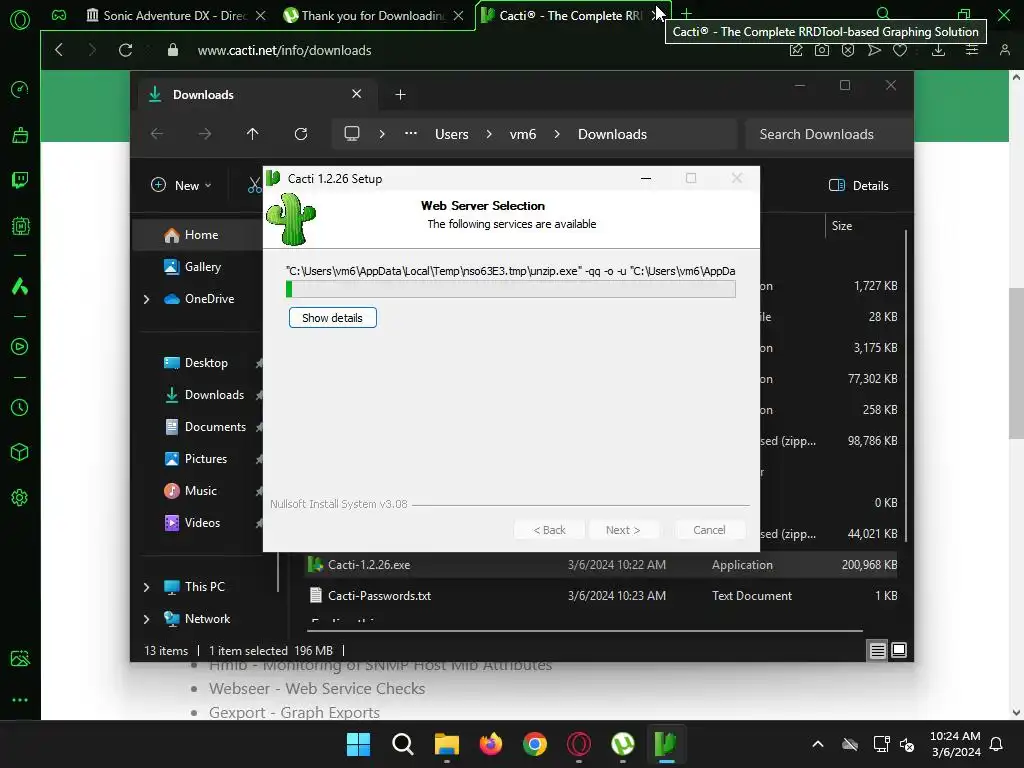Open the browser downloads icon in toolbar
1024x768 pixels.
click(938, 50)
